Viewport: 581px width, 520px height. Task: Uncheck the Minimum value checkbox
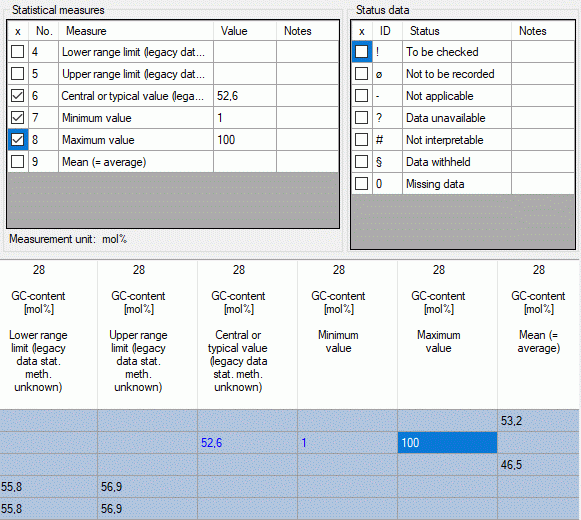[17, 117]
